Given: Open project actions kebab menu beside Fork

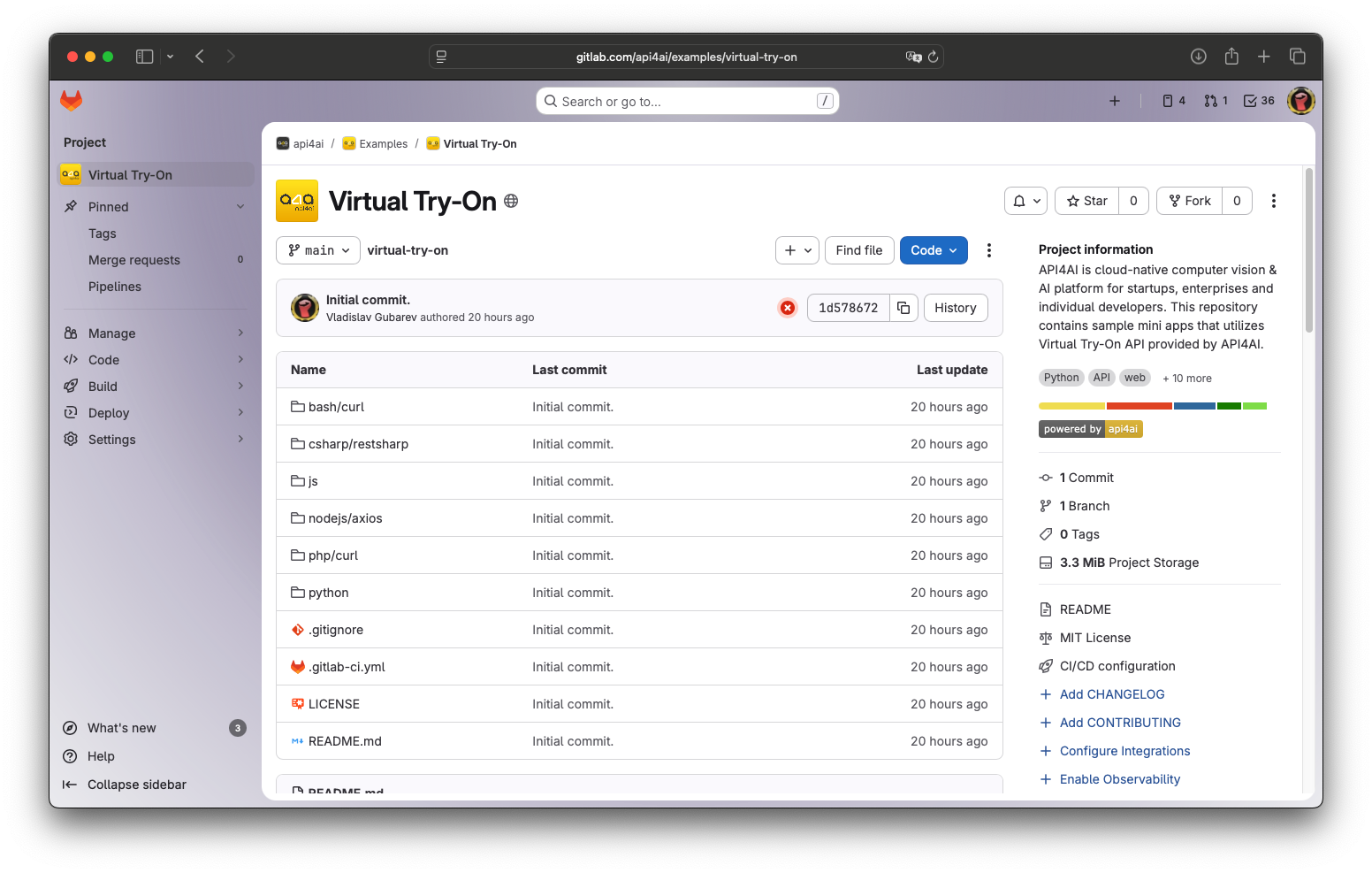Looking at the screenshot, I should click(1274, 201).
